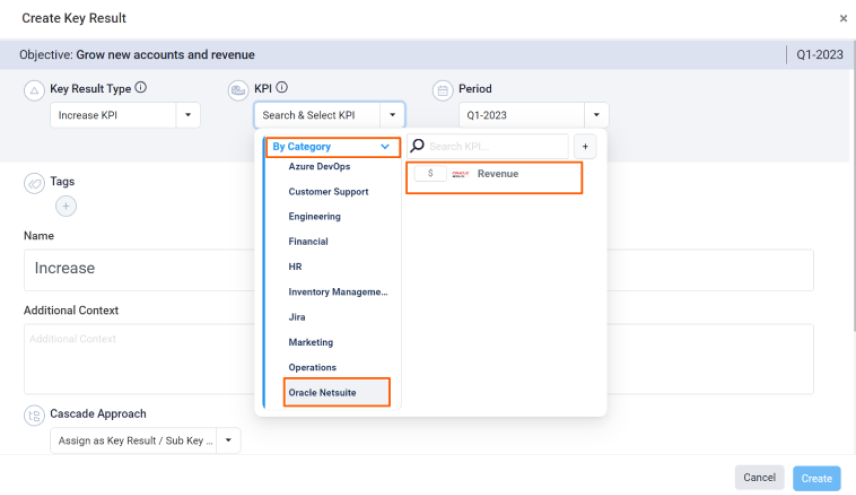
Task: Open KPI info tooltip icon
Action: tap(282, 87)
